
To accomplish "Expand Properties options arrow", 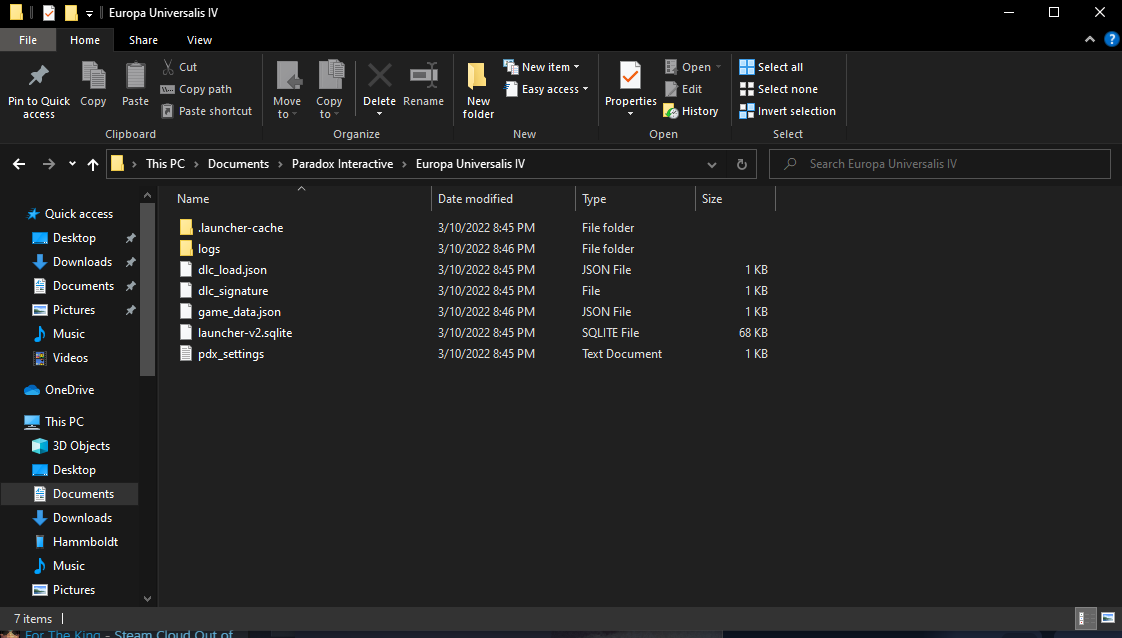I will [x=630, y=114].
